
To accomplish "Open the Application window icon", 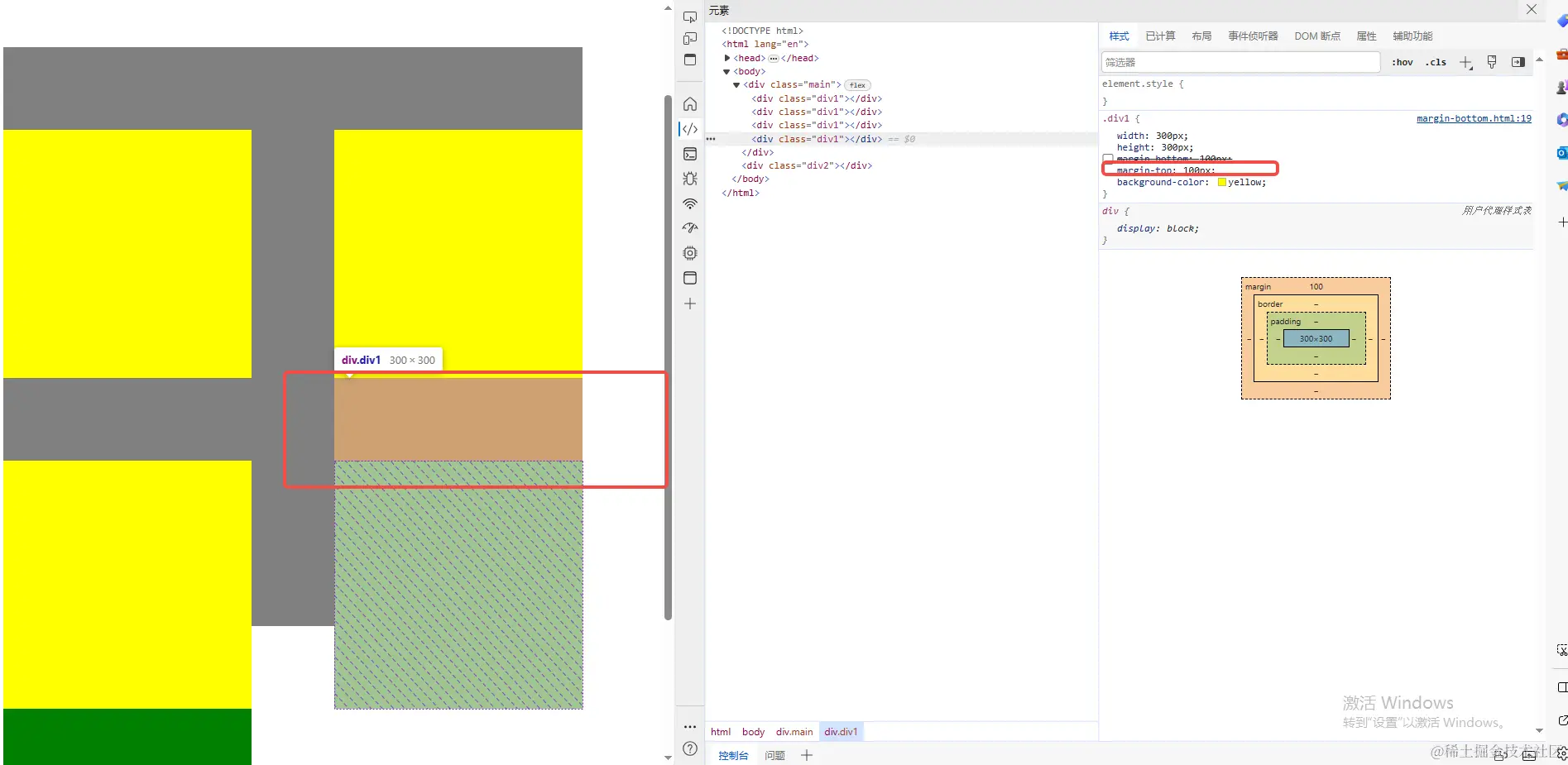I will [690, 278].
